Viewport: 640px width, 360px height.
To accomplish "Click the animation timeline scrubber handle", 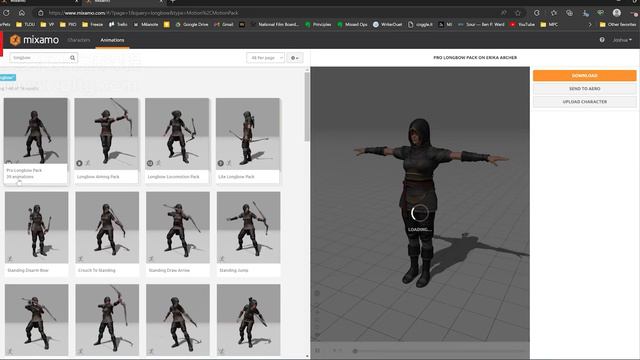I will (355, 351).
